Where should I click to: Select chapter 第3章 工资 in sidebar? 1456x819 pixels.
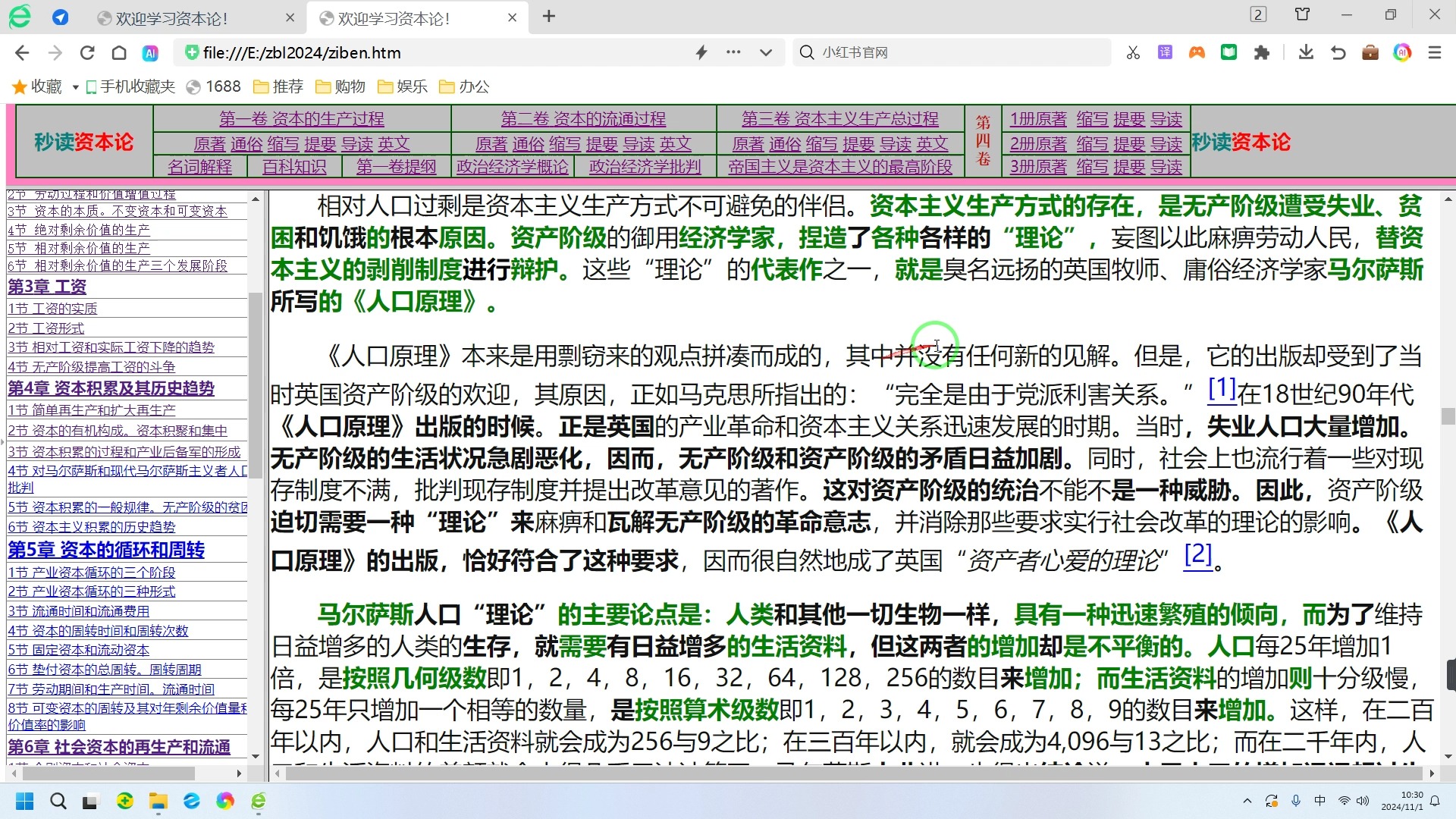coord(47,287)
